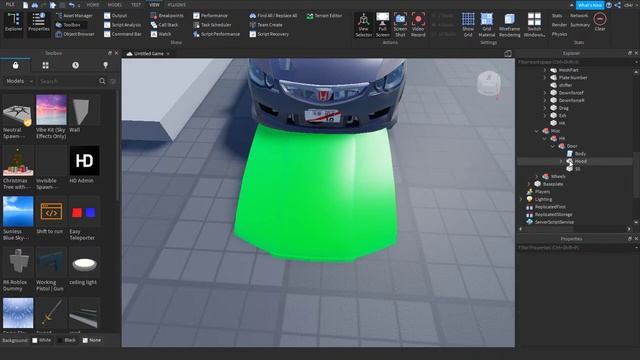Click the undo arrow in quick access bar
This screenshot has height=360, width=640.
click(71, 5)
